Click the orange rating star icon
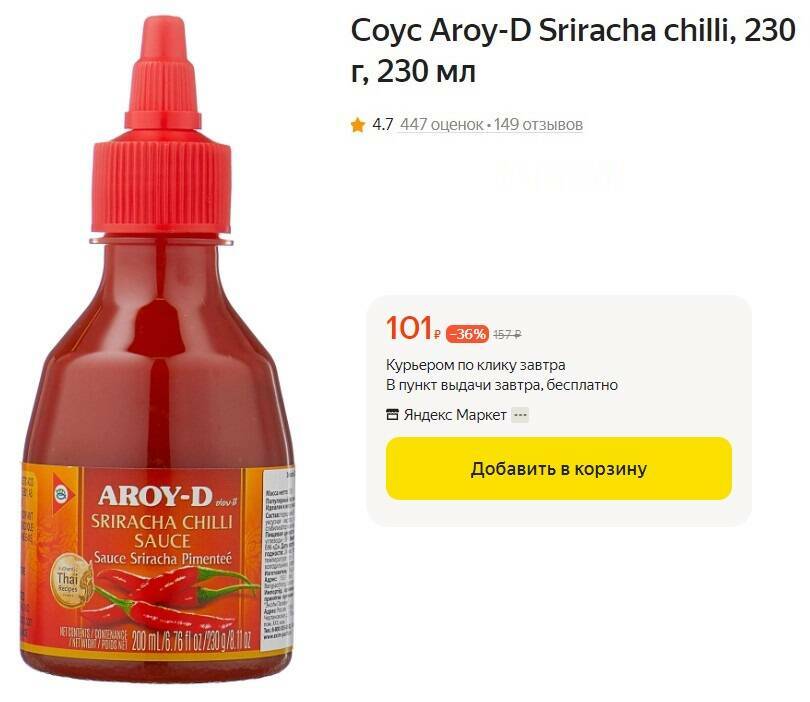 point(357,125)
